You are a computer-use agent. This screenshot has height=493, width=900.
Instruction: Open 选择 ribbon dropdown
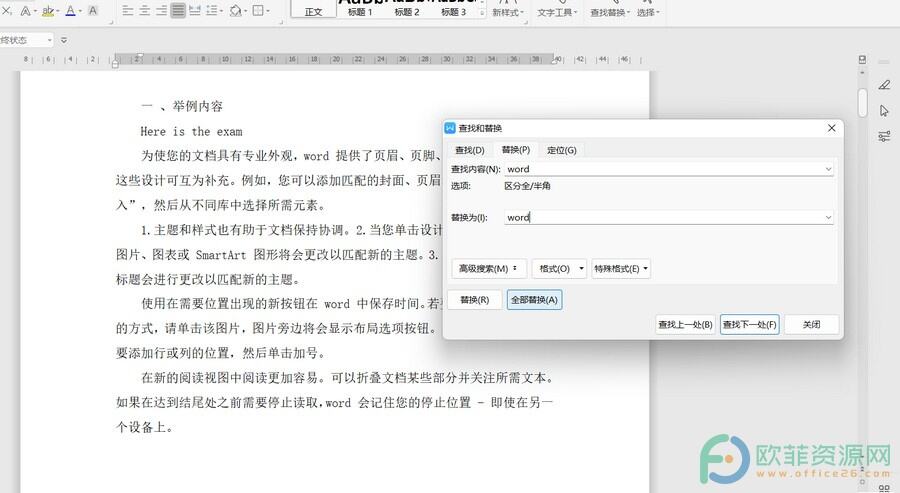point(648,12)
